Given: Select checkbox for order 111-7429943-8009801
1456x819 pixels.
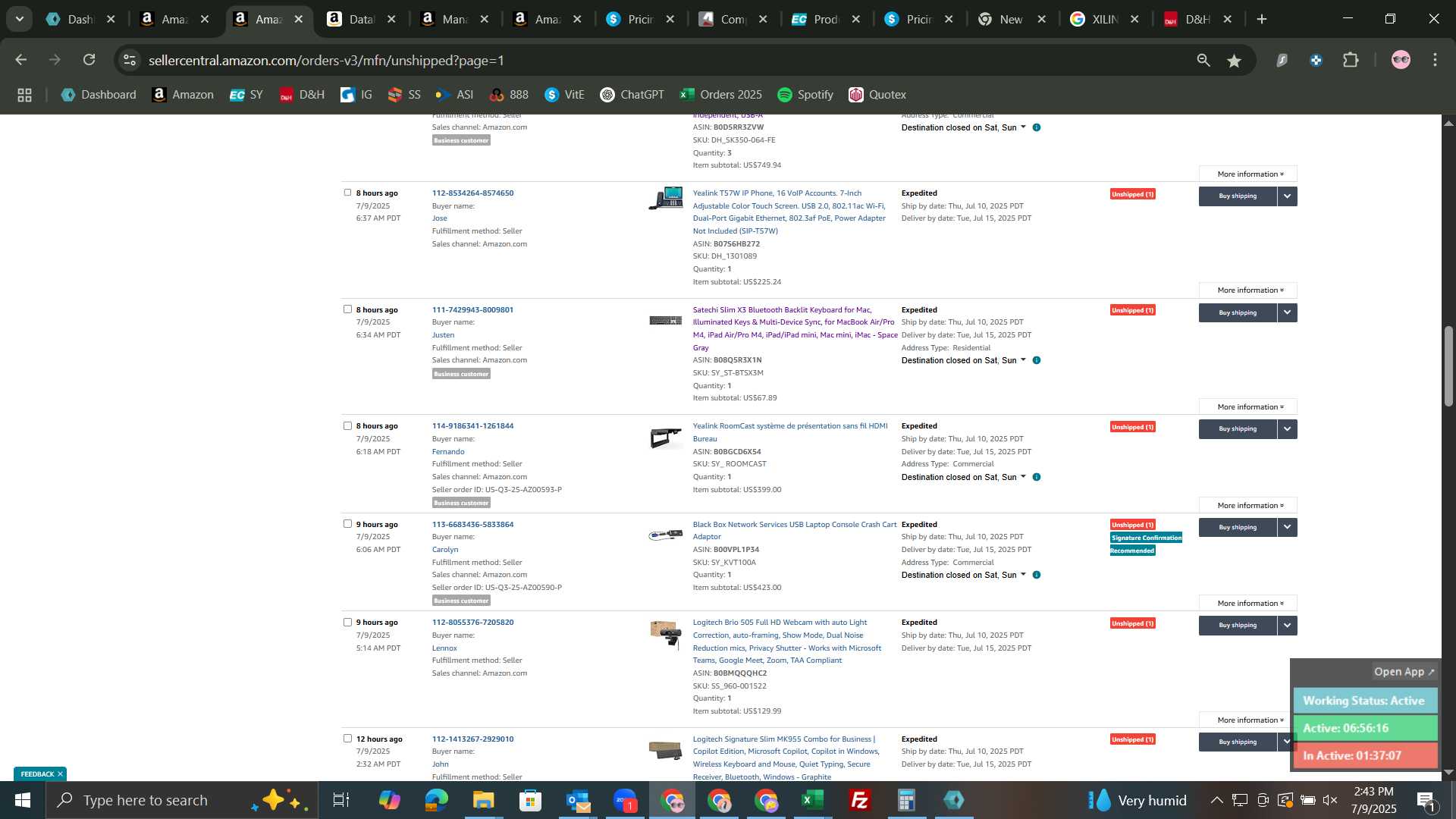Looking at the screenshot, I should pyautogui.click(x=347, y=309).
